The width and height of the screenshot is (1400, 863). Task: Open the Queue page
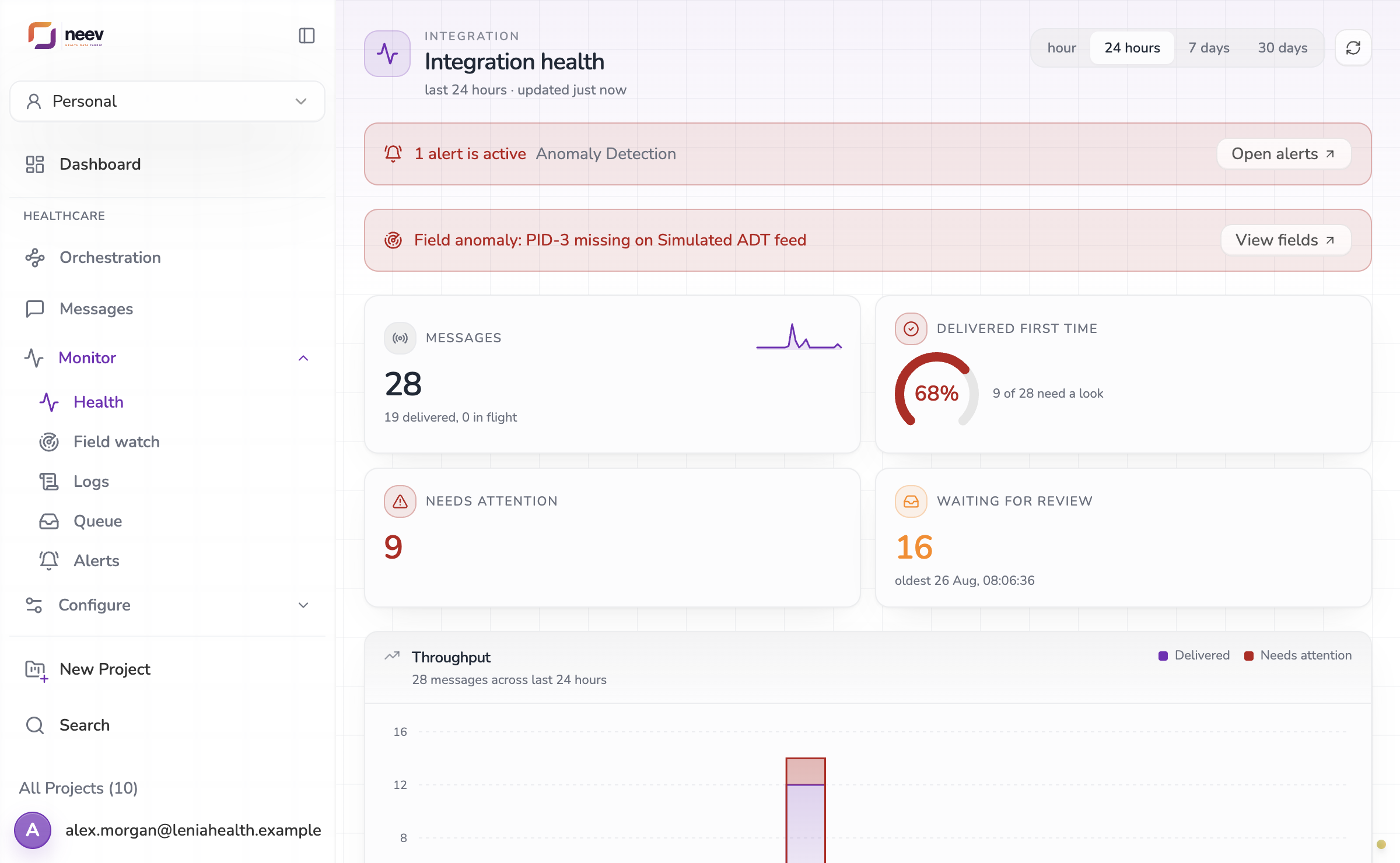(x=98, y=521)
